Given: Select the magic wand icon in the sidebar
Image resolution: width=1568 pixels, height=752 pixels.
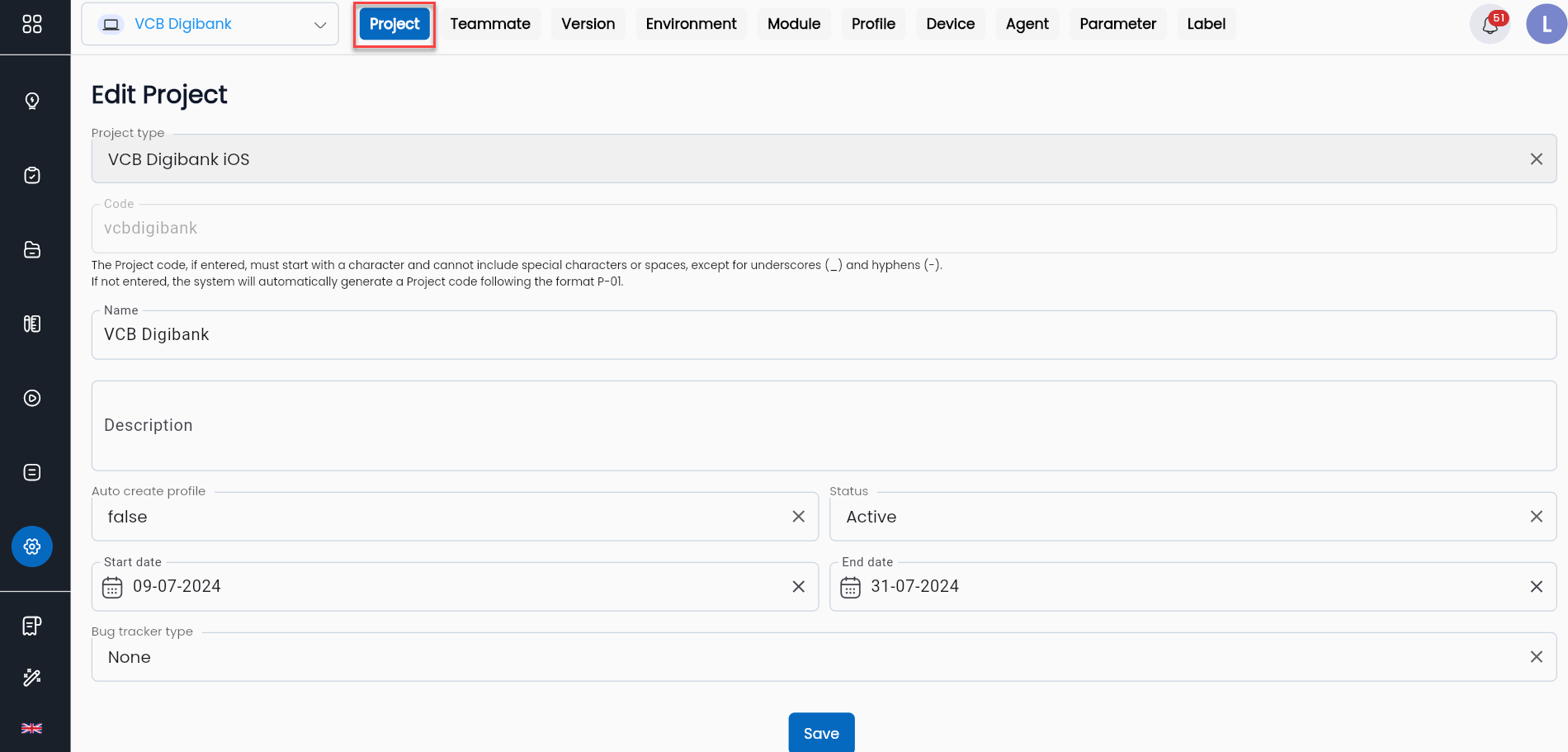Looking at the screenshot, I should (32, 677).
